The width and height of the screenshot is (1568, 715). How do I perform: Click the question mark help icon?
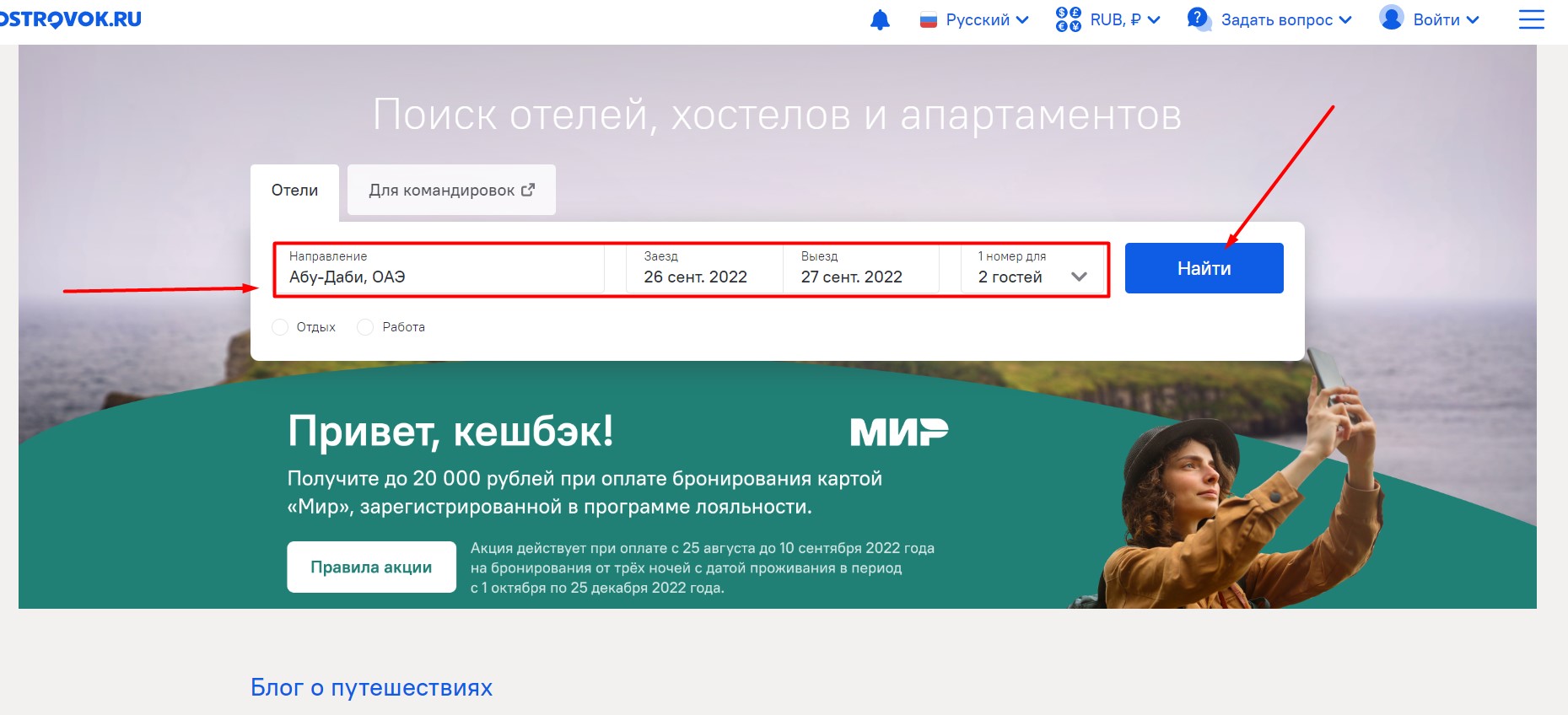click(x=1198, y=19)
